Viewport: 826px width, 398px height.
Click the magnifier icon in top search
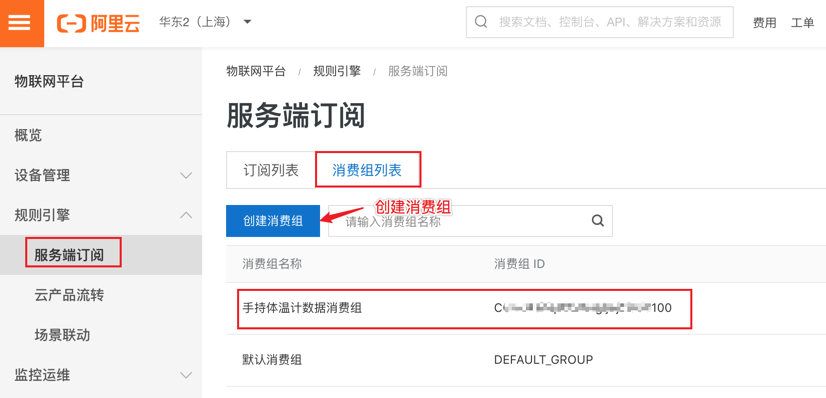[x=480, y=22]
